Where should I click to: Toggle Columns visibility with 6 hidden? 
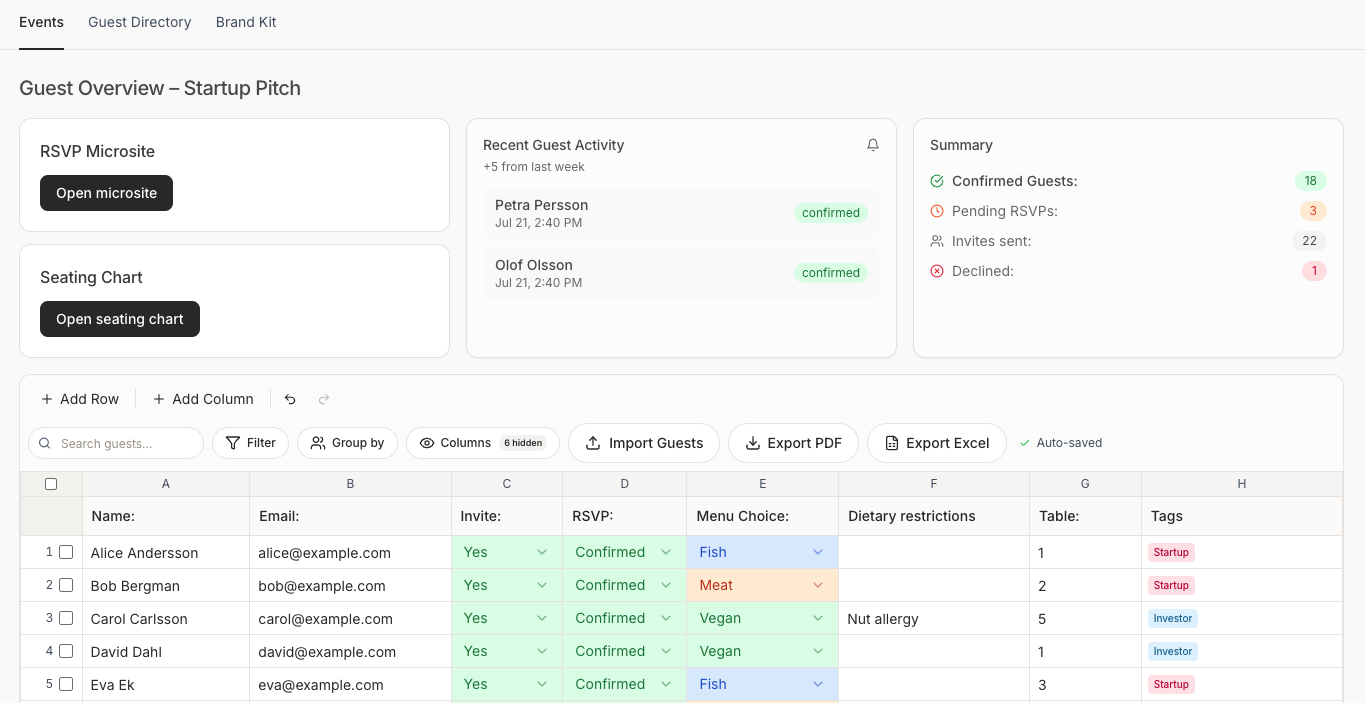(x=483, y=443)
